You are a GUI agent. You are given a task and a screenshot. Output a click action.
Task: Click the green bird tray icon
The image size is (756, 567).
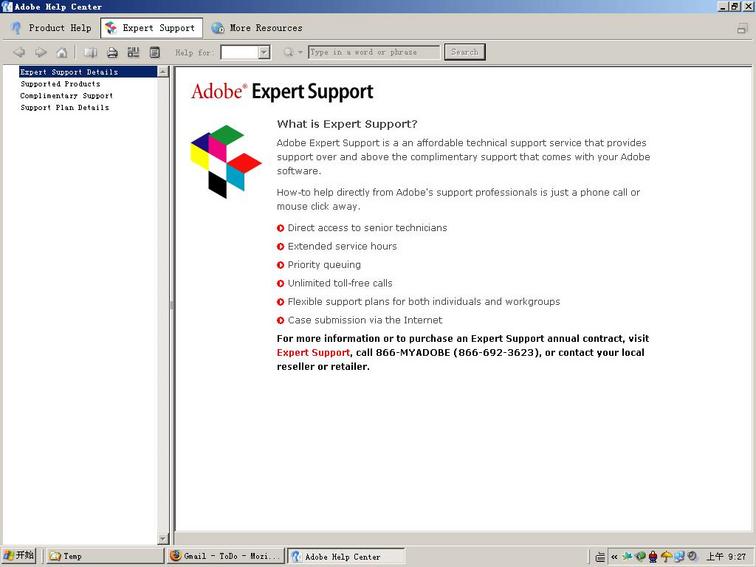(627, 556)
